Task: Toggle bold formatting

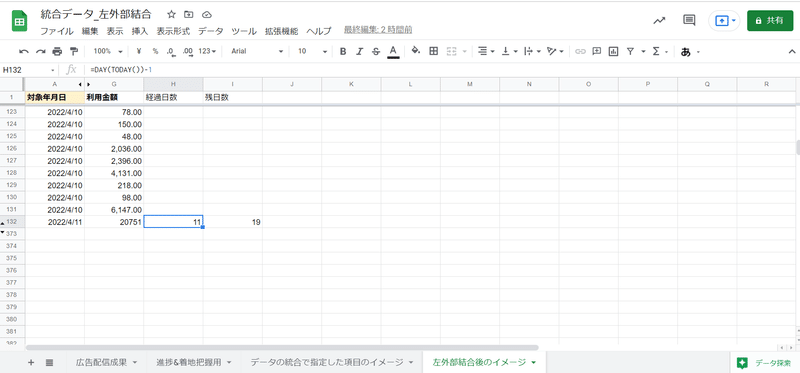Action: 343,52
